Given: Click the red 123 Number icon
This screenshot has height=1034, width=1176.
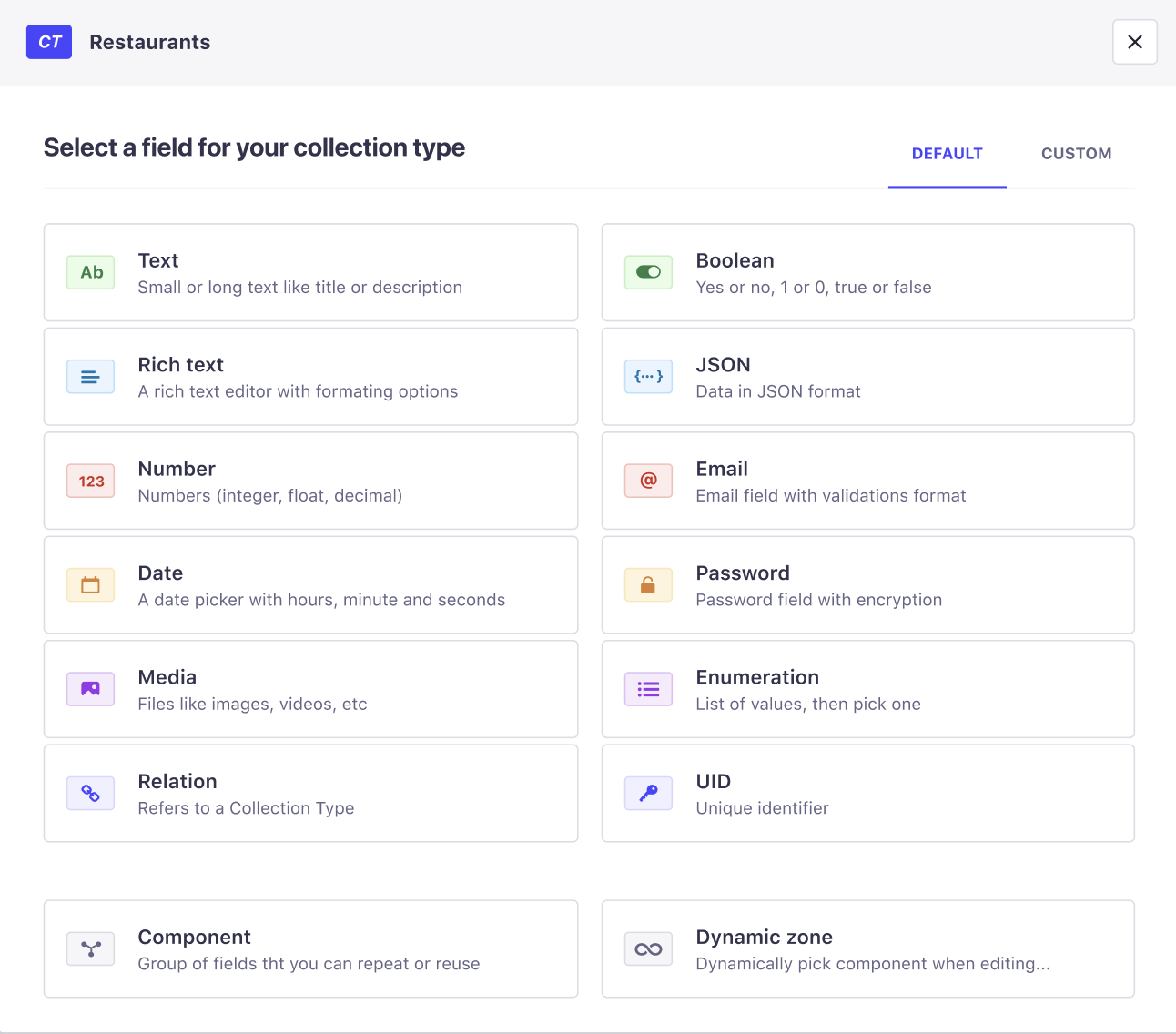Looking at the screenshot, I should tap(91, 481).
